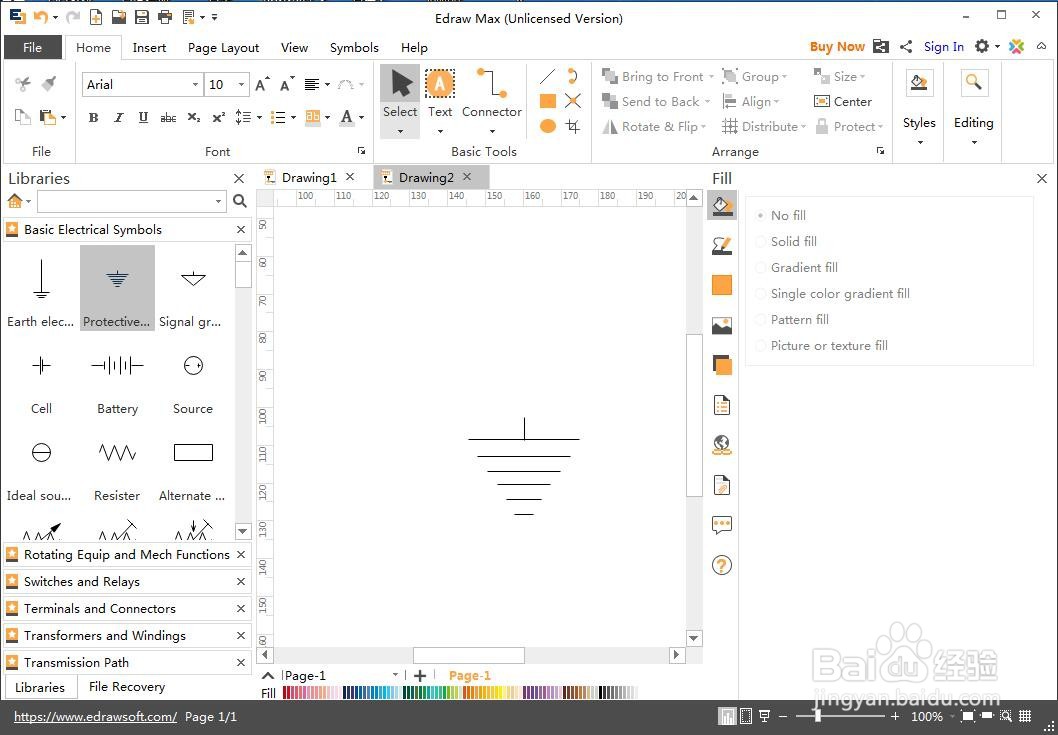Pick a black swatch from the color bar
The width and height of the screenshot is (1058, 735).
point(601,692)
